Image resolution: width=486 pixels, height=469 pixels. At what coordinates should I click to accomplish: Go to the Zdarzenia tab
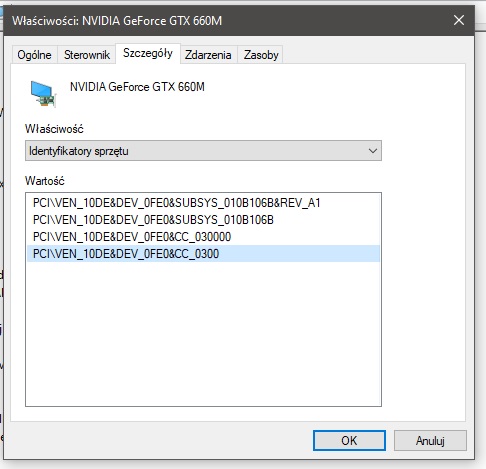tap(208, 55)
